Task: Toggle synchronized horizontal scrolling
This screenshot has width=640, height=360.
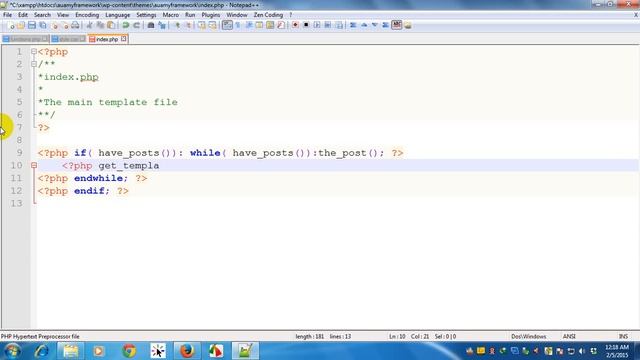Action: point(212,25)
